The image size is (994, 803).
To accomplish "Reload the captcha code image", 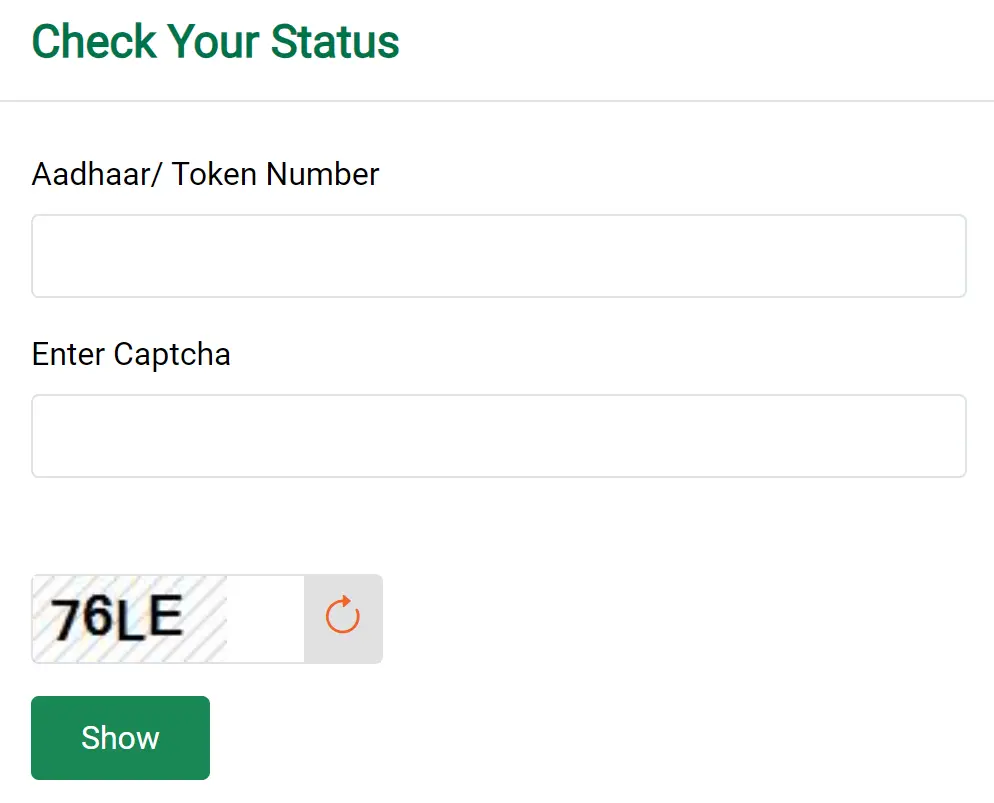I will tap(342, 618).
